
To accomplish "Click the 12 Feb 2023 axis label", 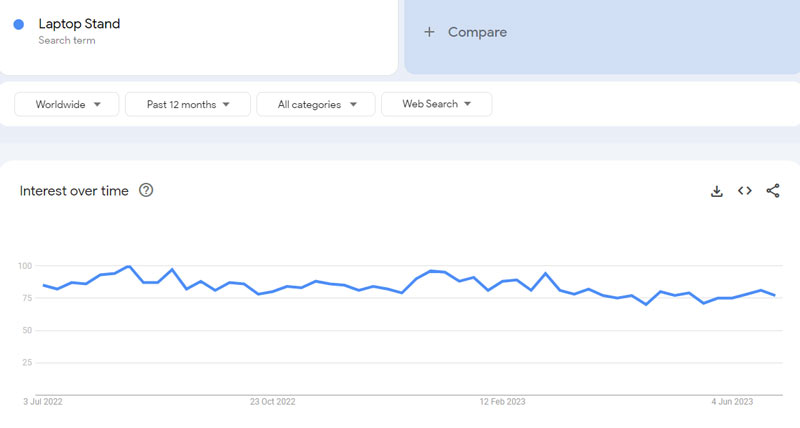I will coord(503,402).
